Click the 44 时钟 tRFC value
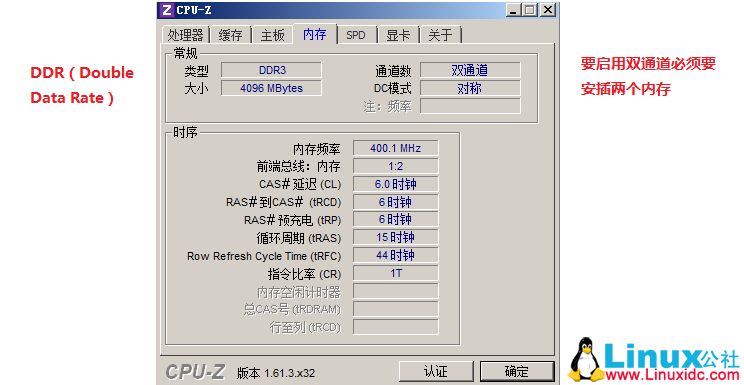This screenshot has width=744, height=385. [395, 255]
